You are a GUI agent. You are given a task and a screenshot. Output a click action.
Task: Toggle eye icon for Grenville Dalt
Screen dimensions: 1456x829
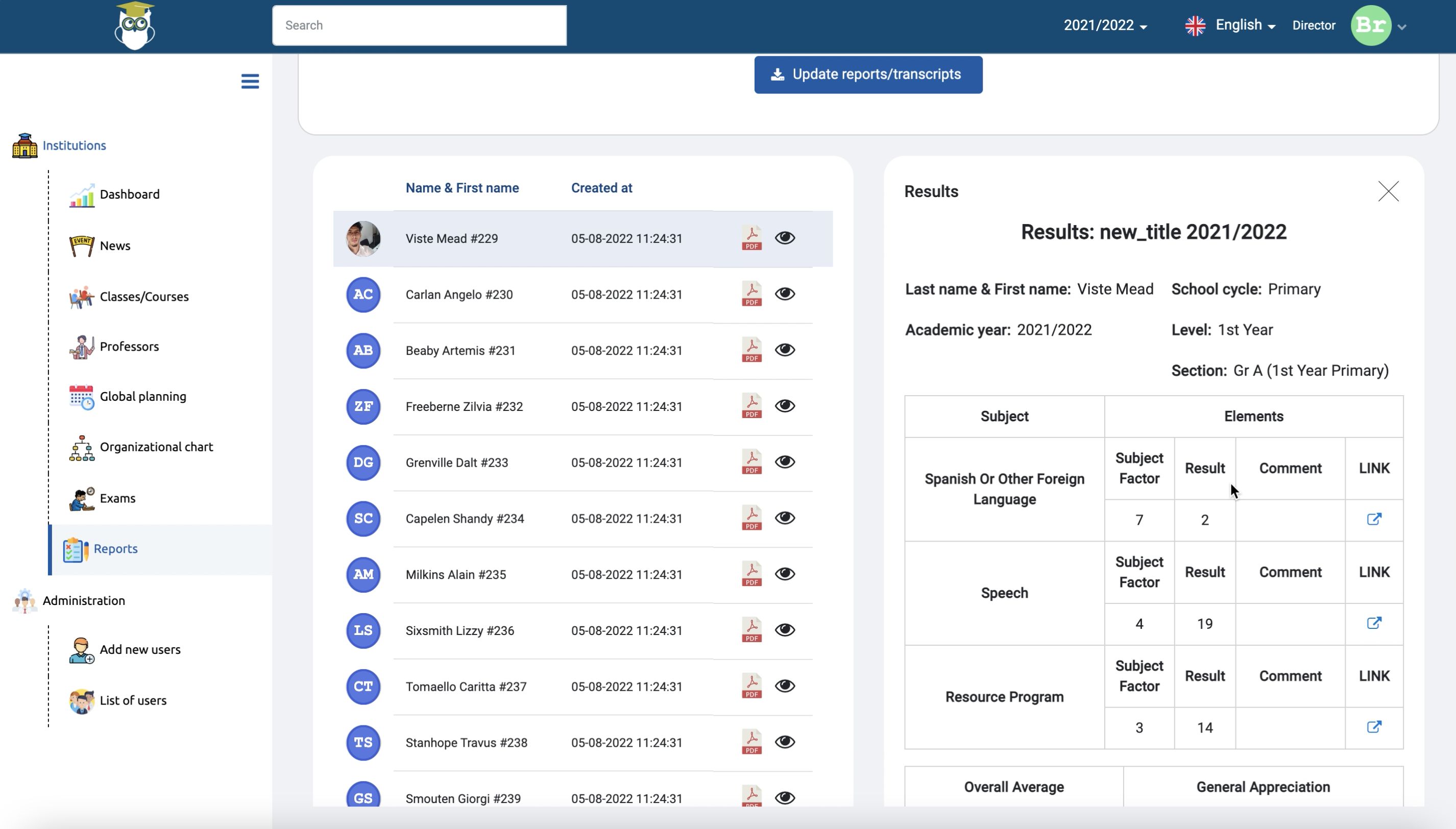(x=784, y=462)
